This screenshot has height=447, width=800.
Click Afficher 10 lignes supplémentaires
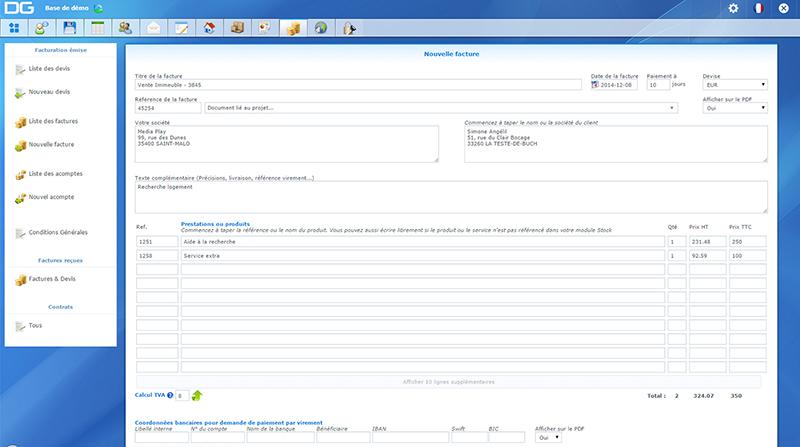coord(448,382)
